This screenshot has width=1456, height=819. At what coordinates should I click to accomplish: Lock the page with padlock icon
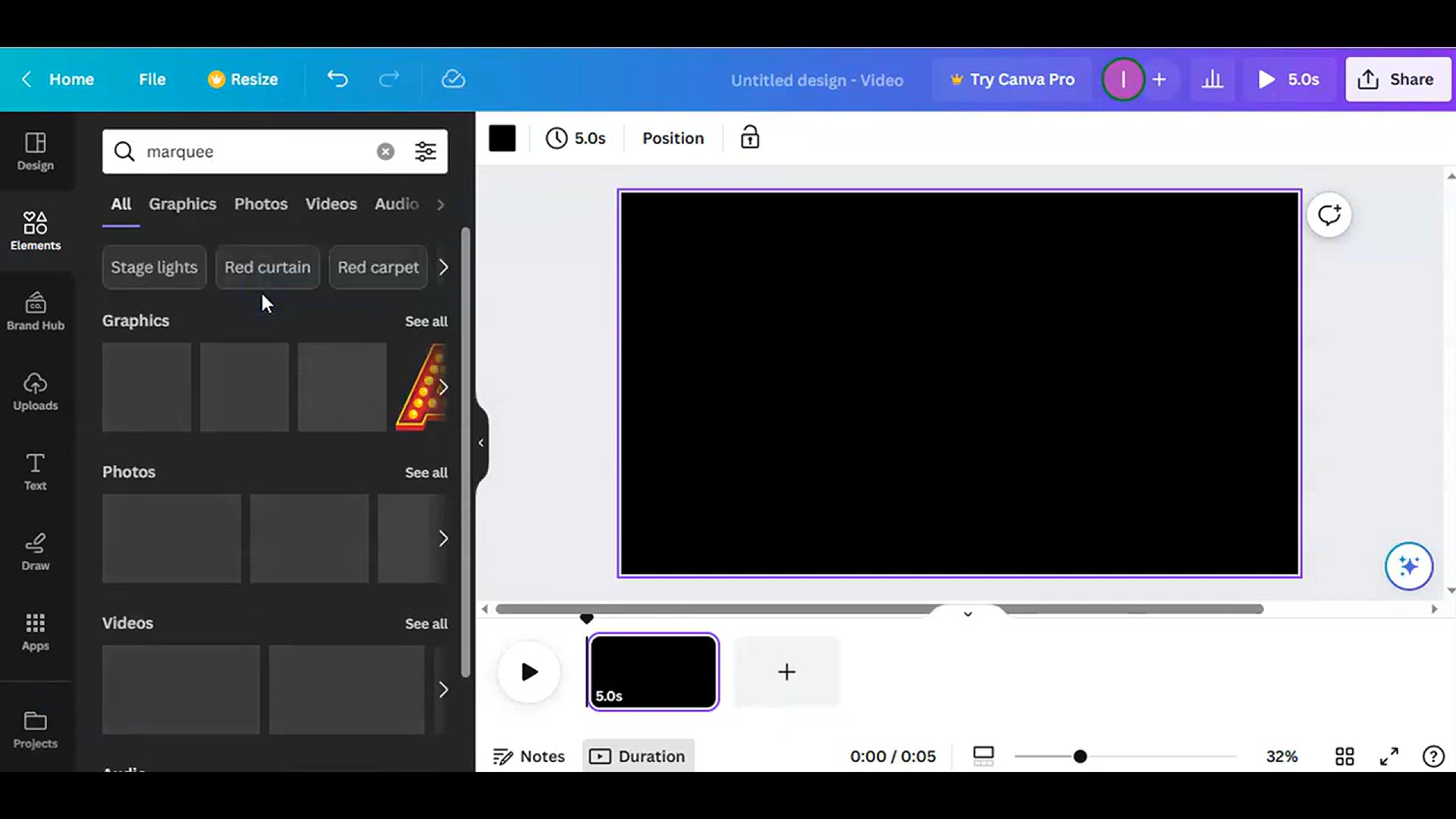tap(750, 137)
